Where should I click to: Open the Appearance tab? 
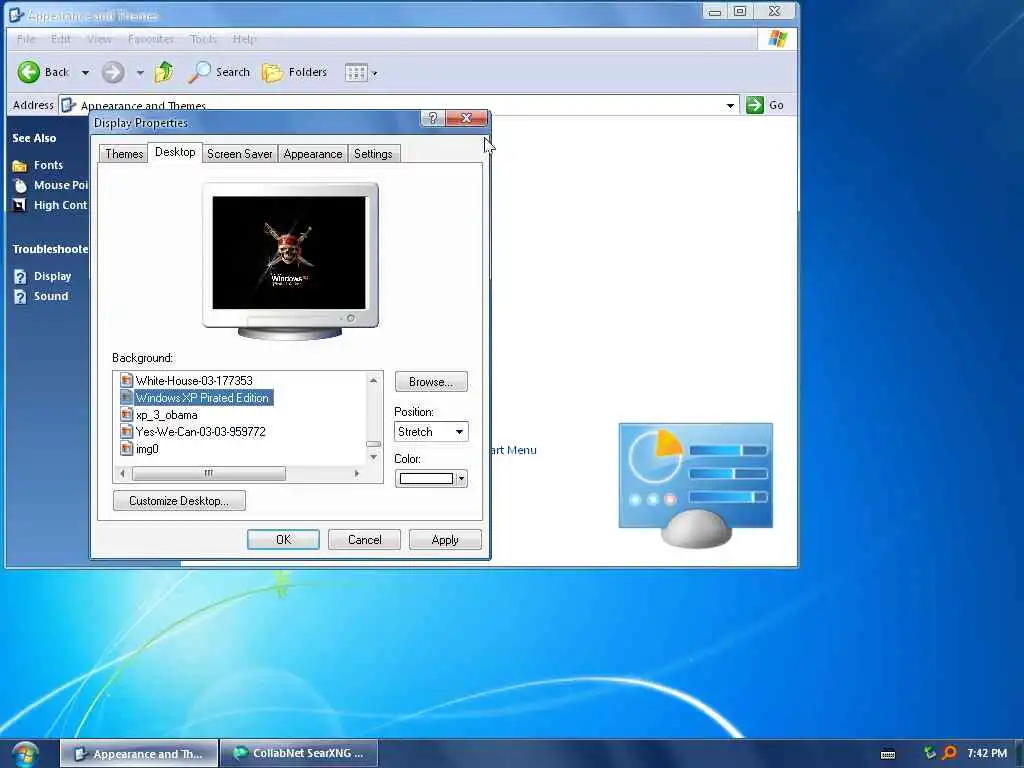click(x=313, y=153)
